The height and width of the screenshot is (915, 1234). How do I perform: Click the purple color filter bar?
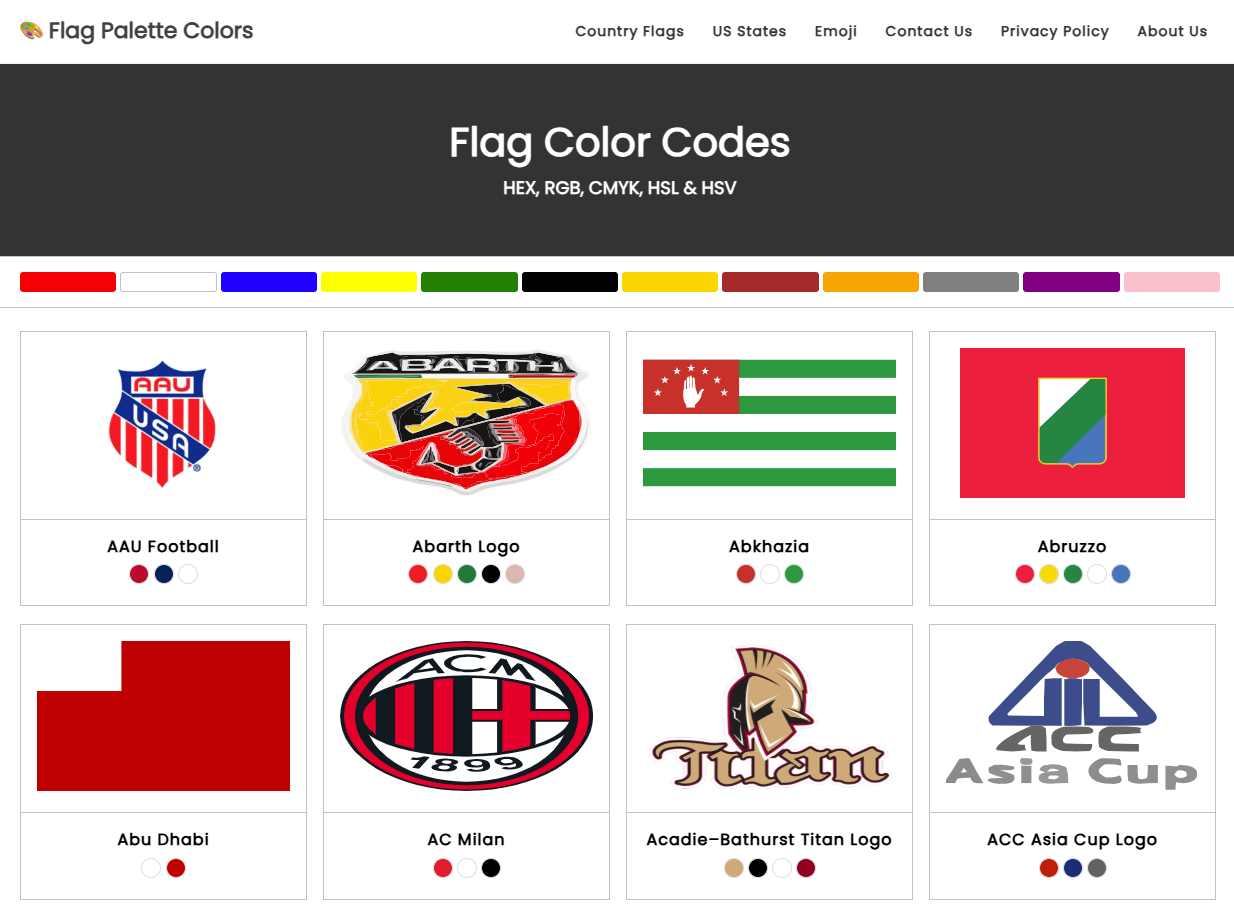tap(1071, 281)
